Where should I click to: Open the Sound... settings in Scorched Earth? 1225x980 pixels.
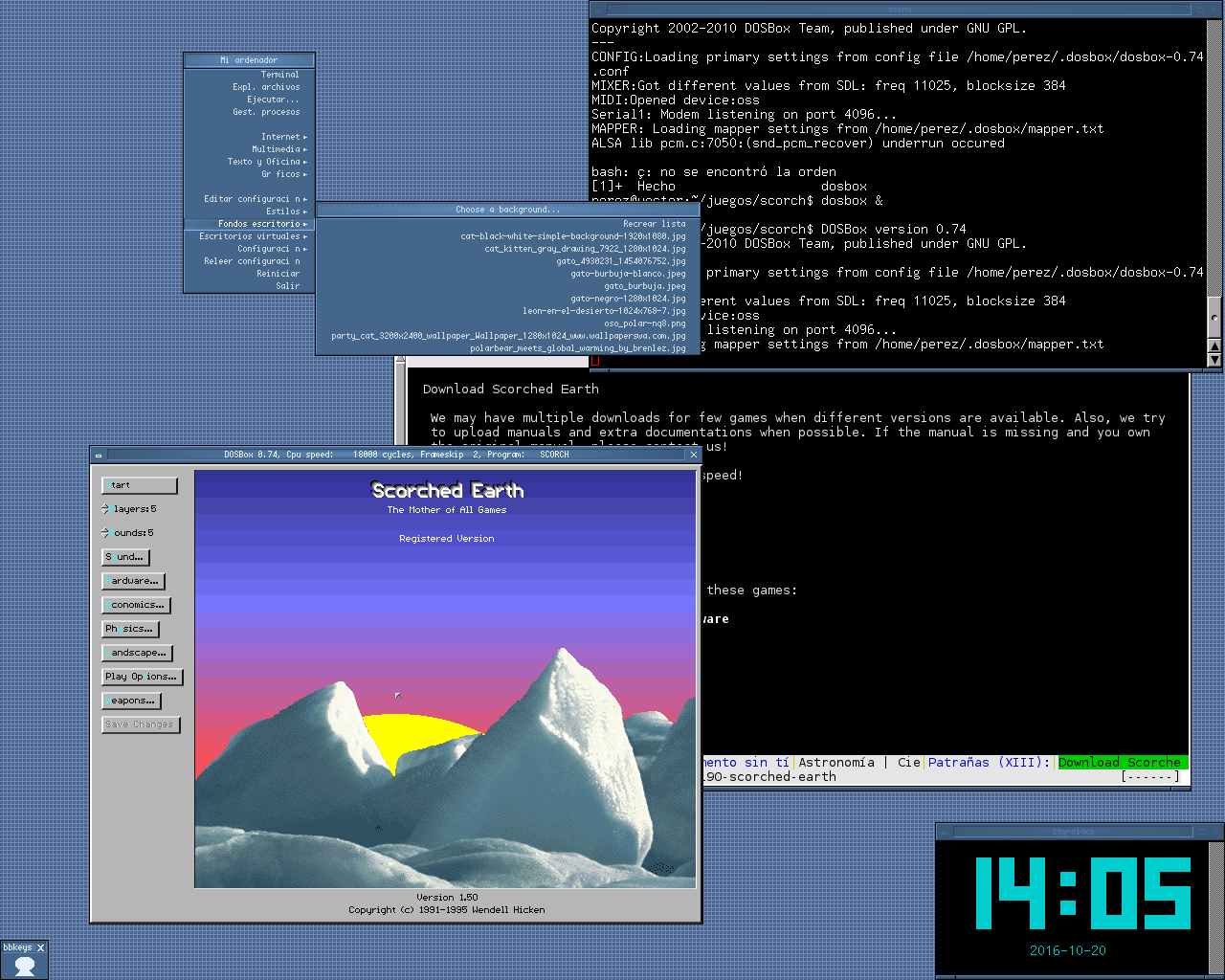[126, 557]
